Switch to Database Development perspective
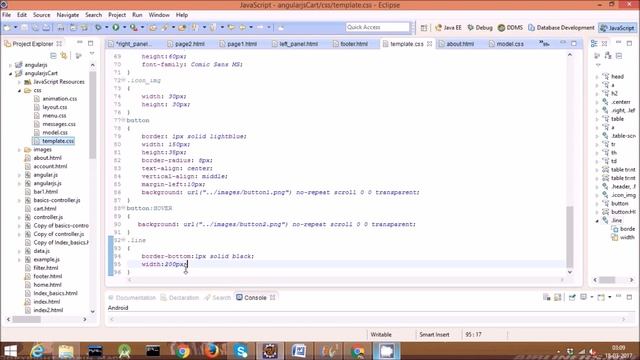This screenshot has width=640, height=360. point(561,28)
